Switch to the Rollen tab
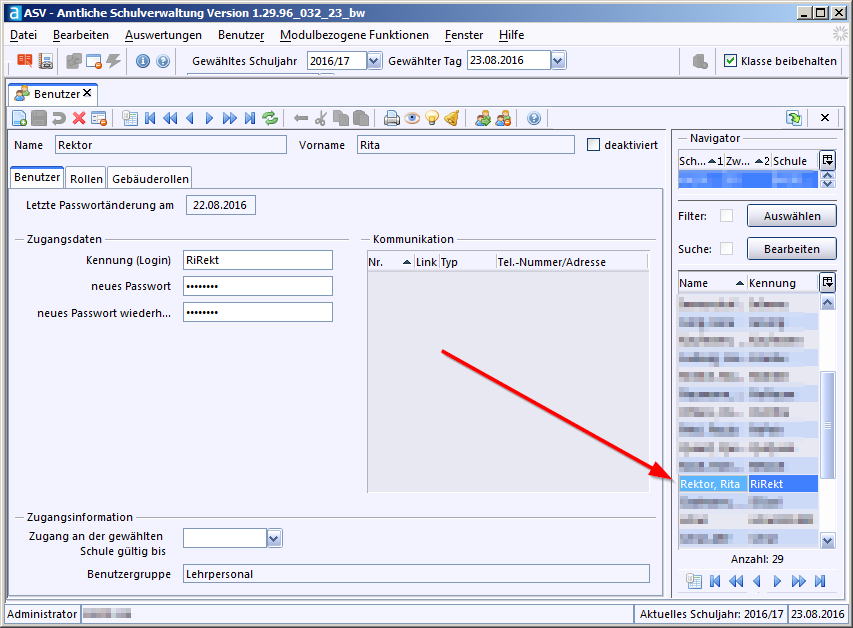Image resolution: width=853 pixels, height=628 pixels. pos(86,179)
